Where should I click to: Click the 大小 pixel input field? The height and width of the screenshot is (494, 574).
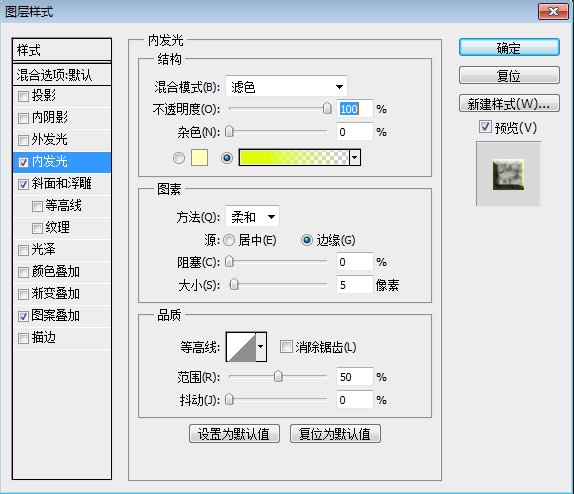pyautogui.click(x=355, y=285)
